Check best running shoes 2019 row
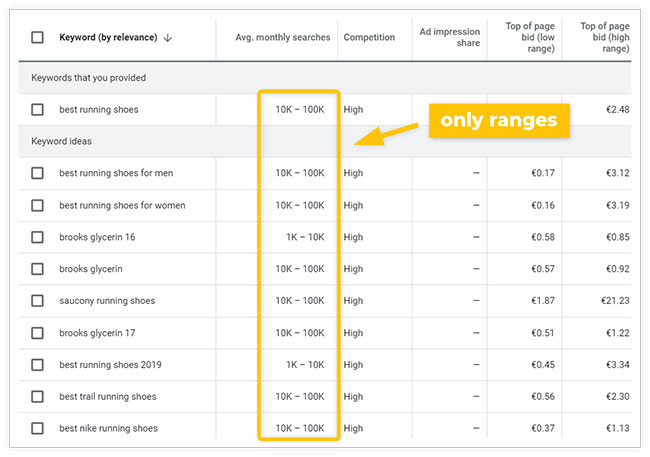Image resolution: width=650 pixels, height=457 pixels. tap(37, 365)
